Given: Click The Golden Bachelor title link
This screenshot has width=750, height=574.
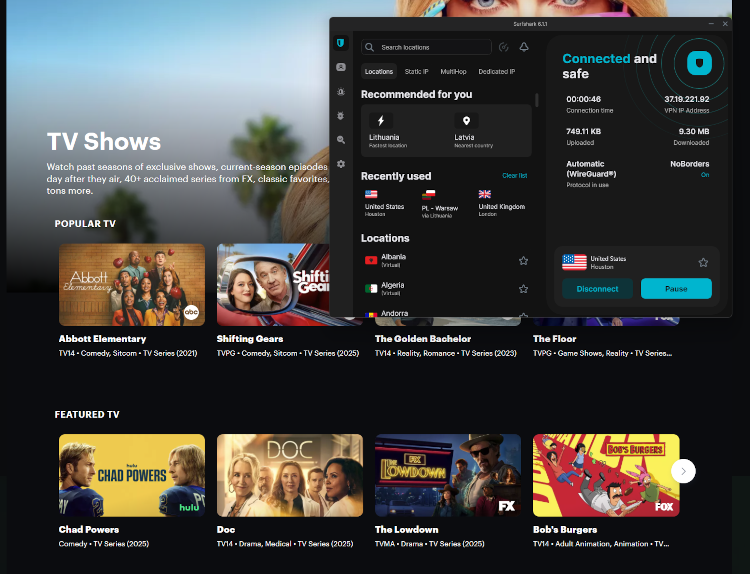Looking at the screenshot, I should pyautogui.click(x=423, y=339).
